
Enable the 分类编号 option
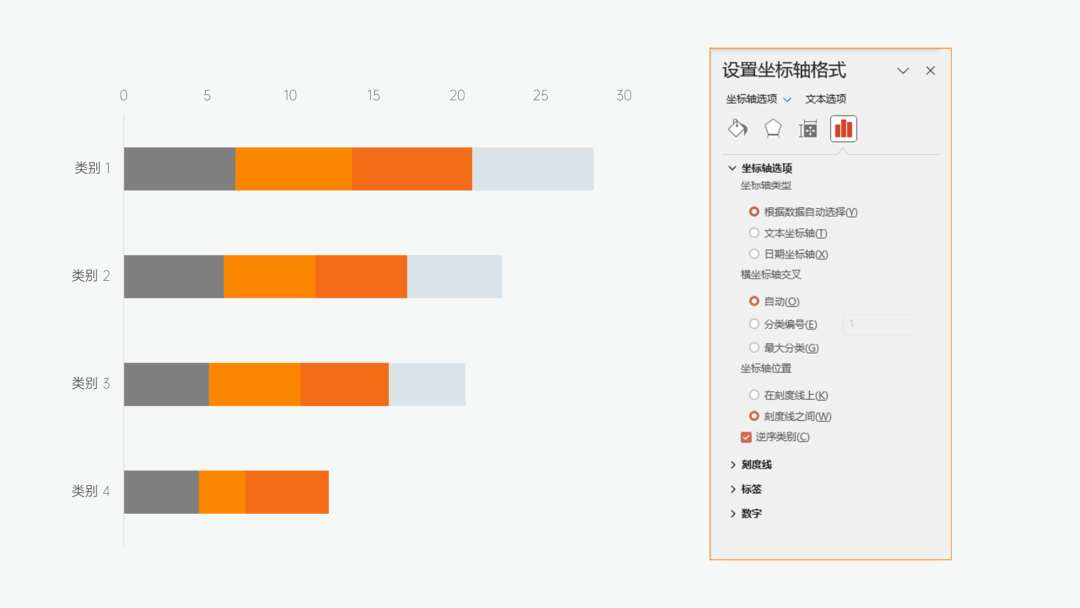(x=754, y=324)
